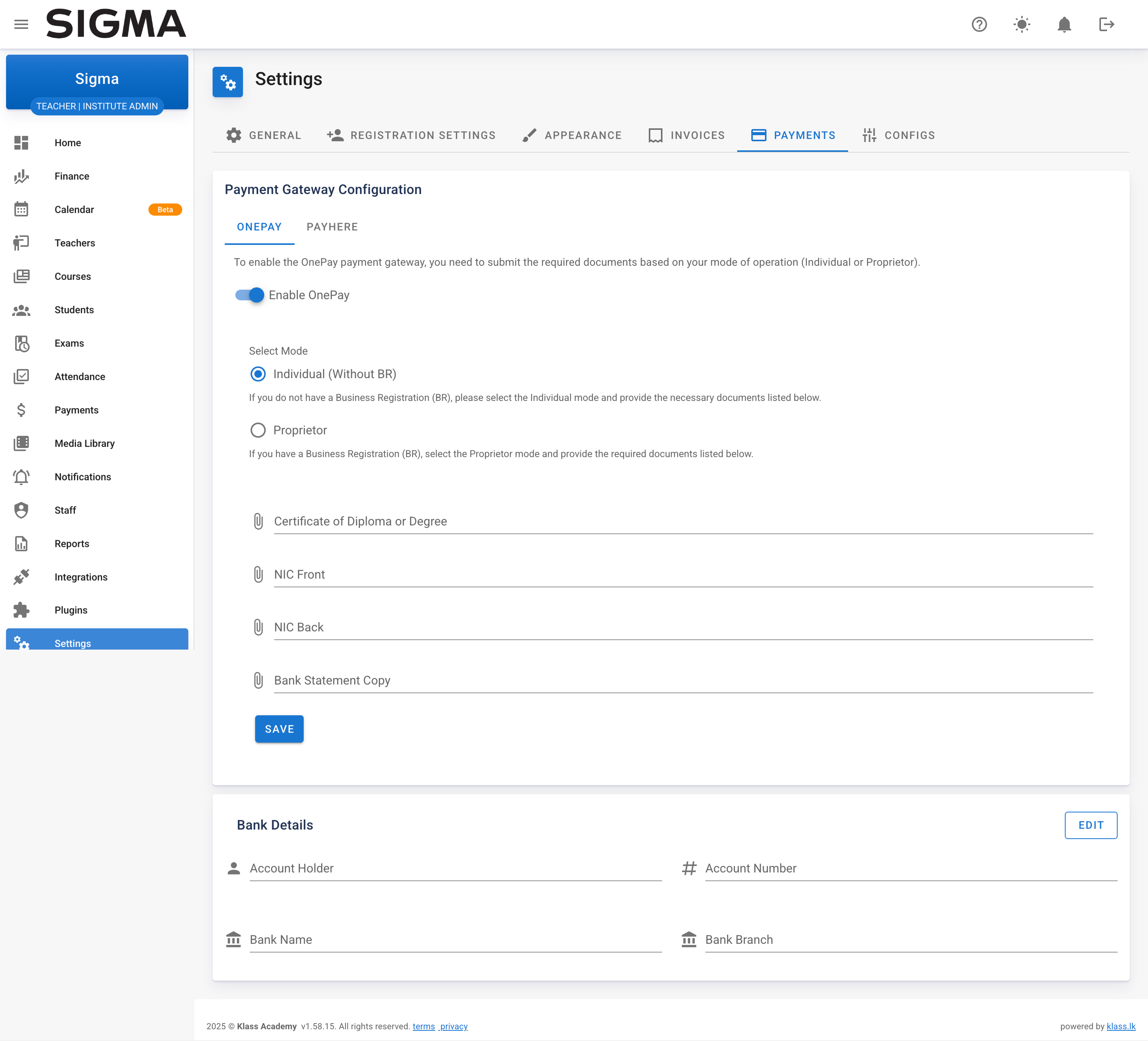Click the help question mark icon
The image size is (1148, 1041).
[x=979, y=24]
